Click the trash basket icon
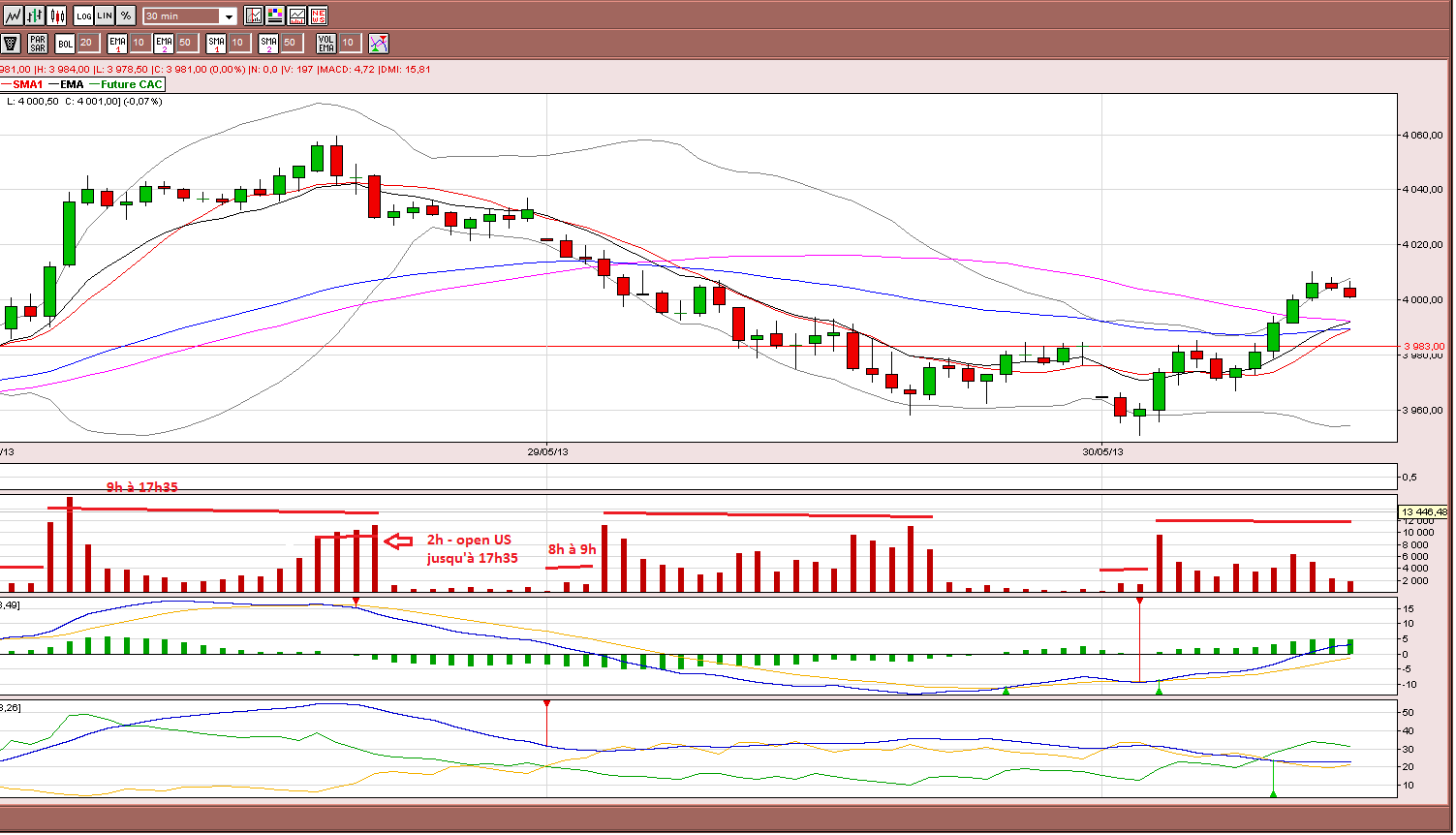Image resolution: width=1456 pixels, height=835 pixels. [12, 43]
